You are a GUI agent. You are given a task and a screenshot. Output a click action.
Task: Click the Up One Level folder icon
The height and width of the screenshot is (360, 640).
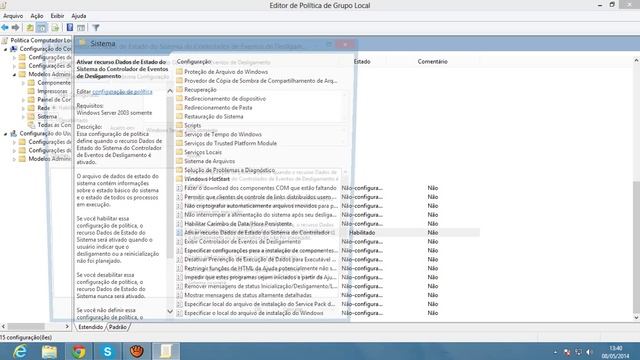(x=30, y=28)
